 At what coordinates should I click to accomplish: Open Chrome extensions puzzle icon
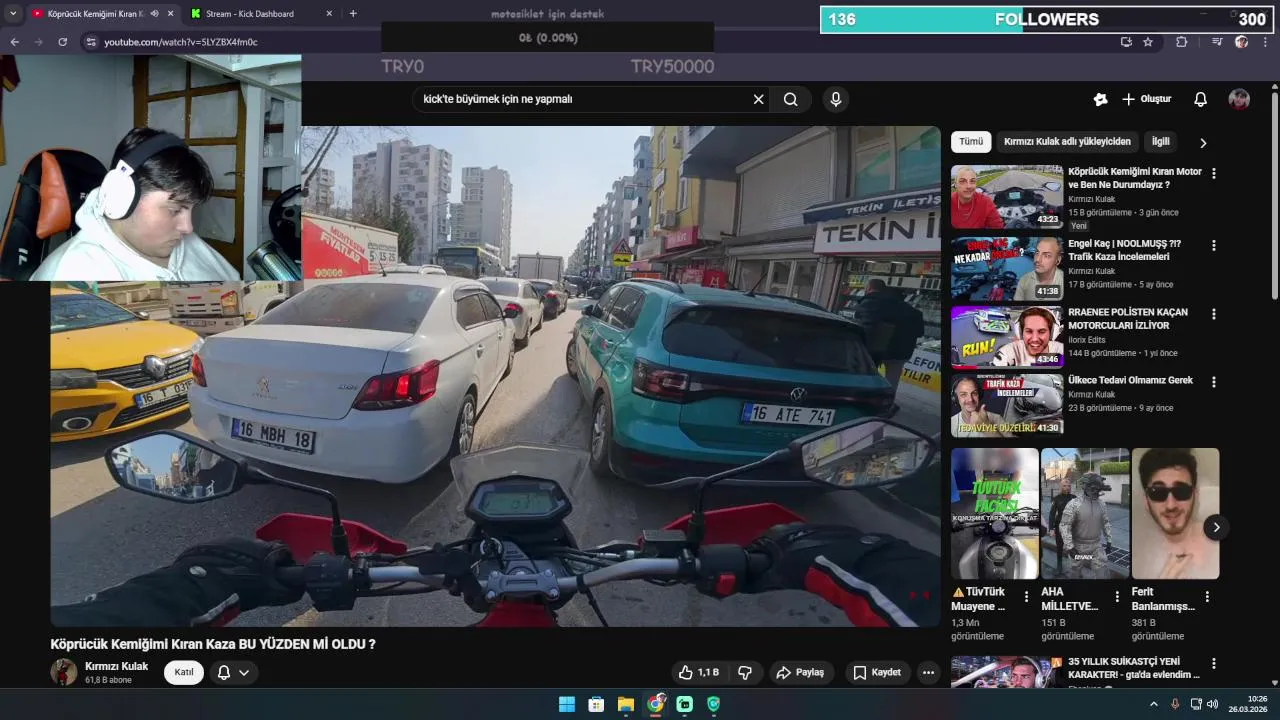click(x=1181, y=42)
